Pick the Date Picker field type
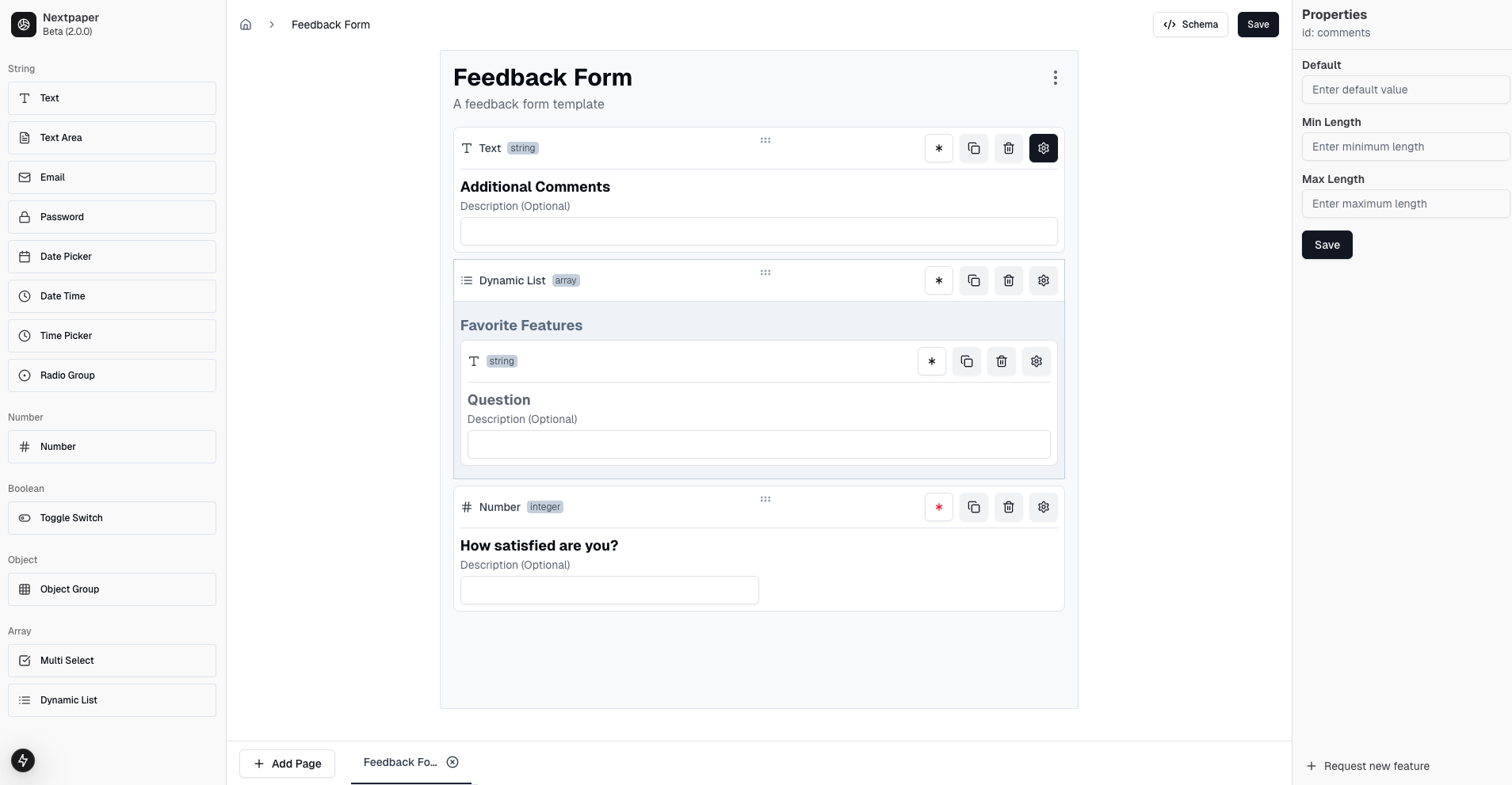This screenshot has width=1512, height=785. pyautogui.click(x=111, y=256)
